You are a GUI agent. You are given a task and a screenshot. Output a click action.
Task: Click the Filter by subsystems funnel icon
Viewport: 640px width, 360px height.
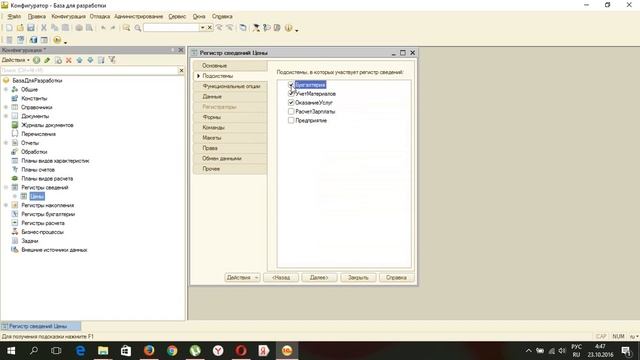[112, 60]
